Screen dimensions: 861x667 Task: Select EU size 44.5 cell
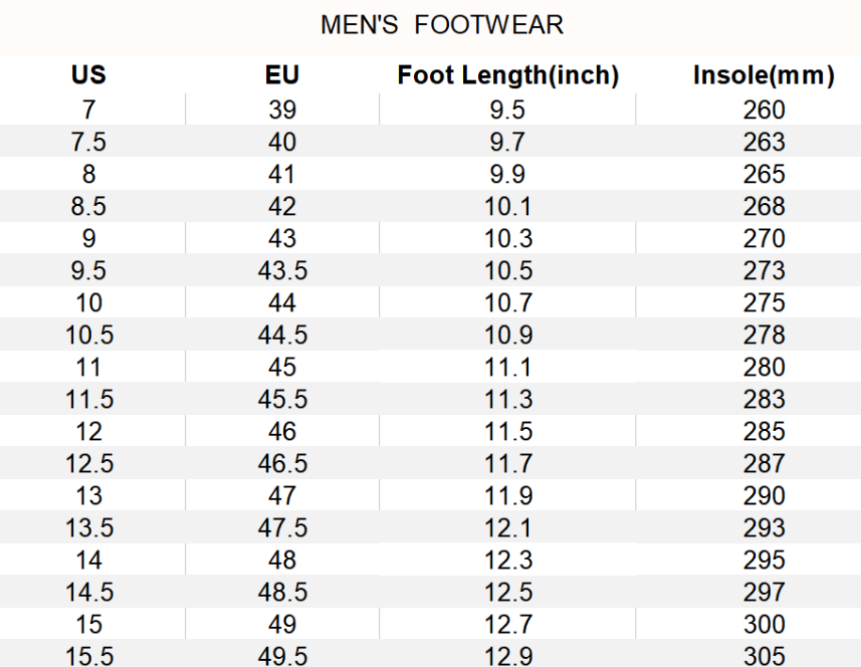[x=282, y=335]
